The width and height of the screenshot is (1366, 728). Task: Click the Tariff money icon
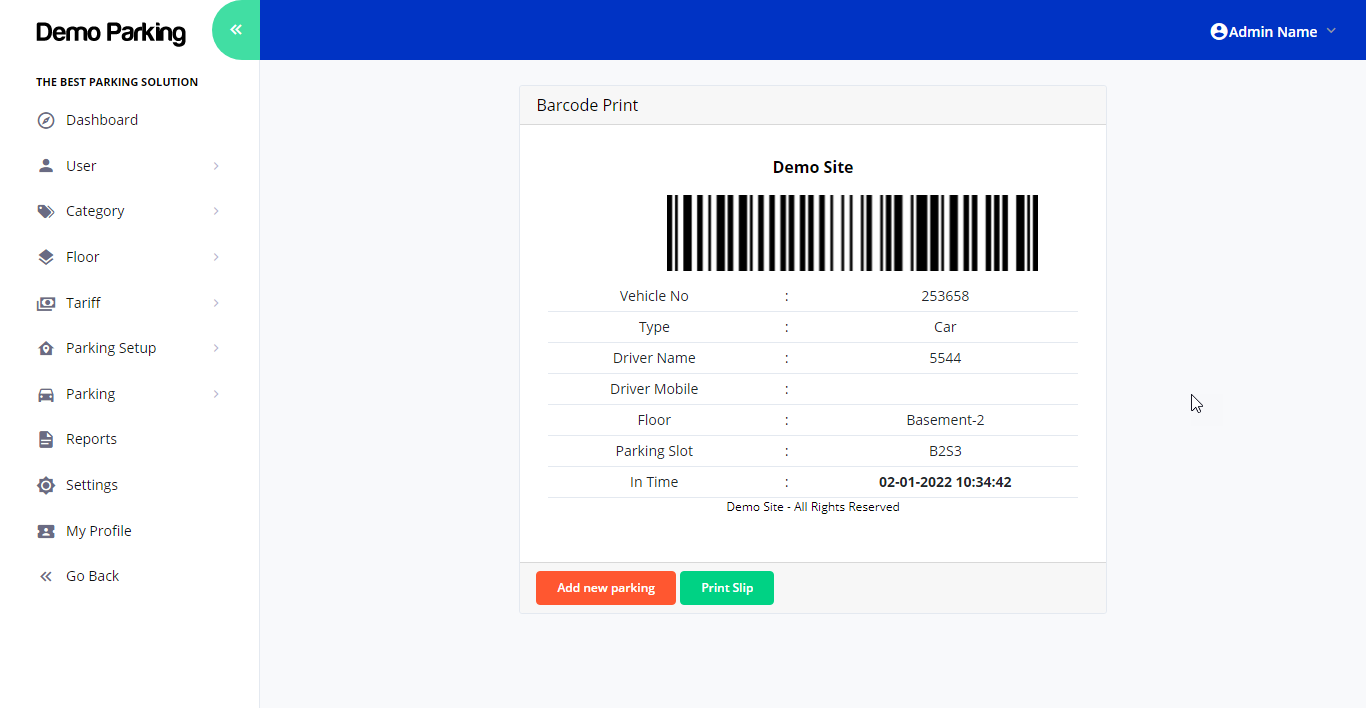tap(45, 303)
